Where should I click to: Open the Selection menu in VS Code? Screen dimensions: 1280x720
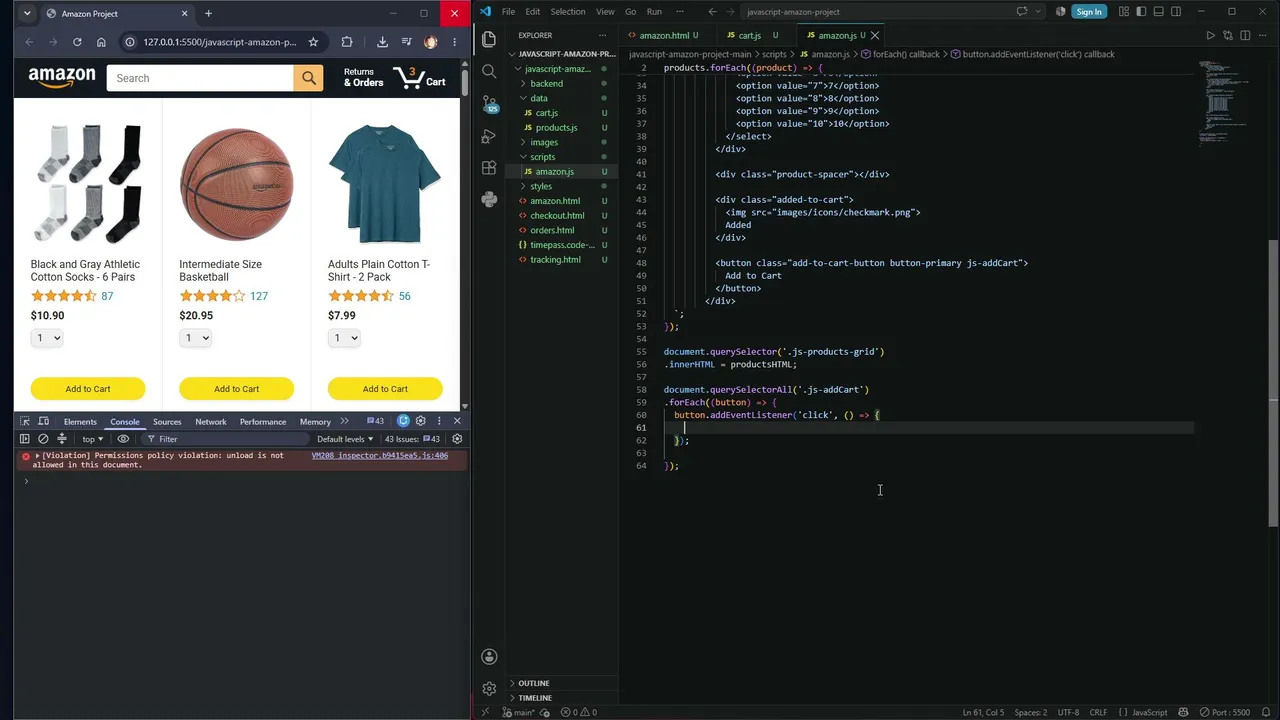click(567, 12)
